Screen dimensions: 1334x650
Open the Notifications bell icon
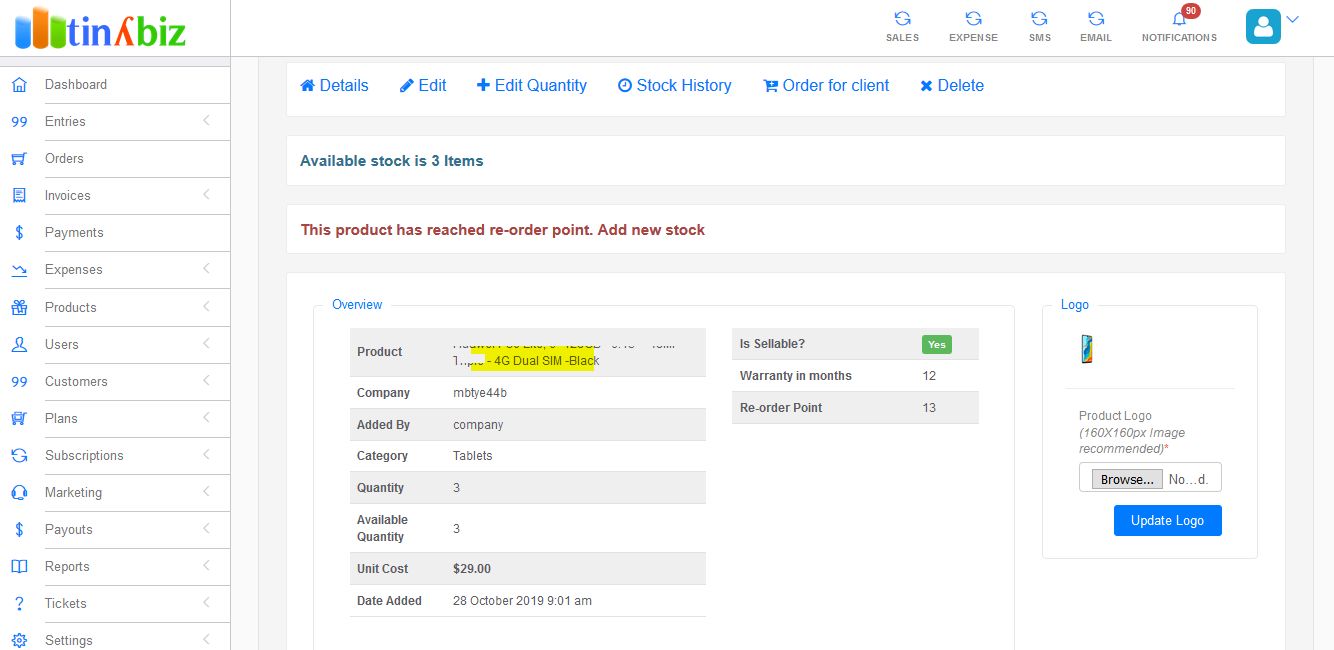[x=1179, y=18]
